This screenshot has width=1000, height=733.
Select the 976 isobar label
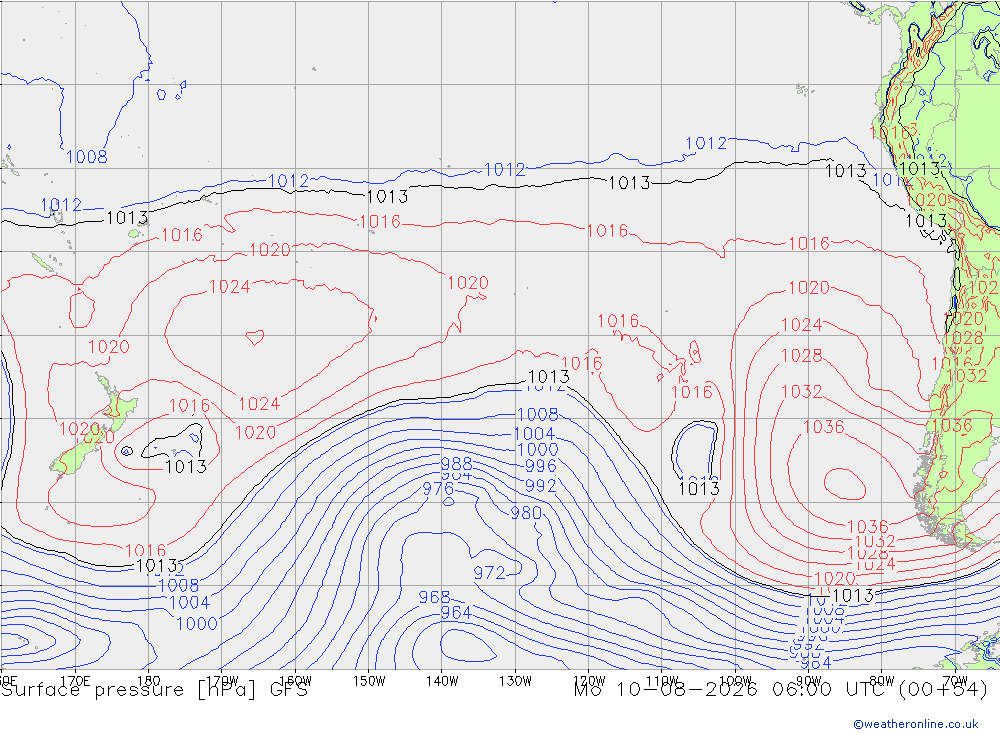438,489
